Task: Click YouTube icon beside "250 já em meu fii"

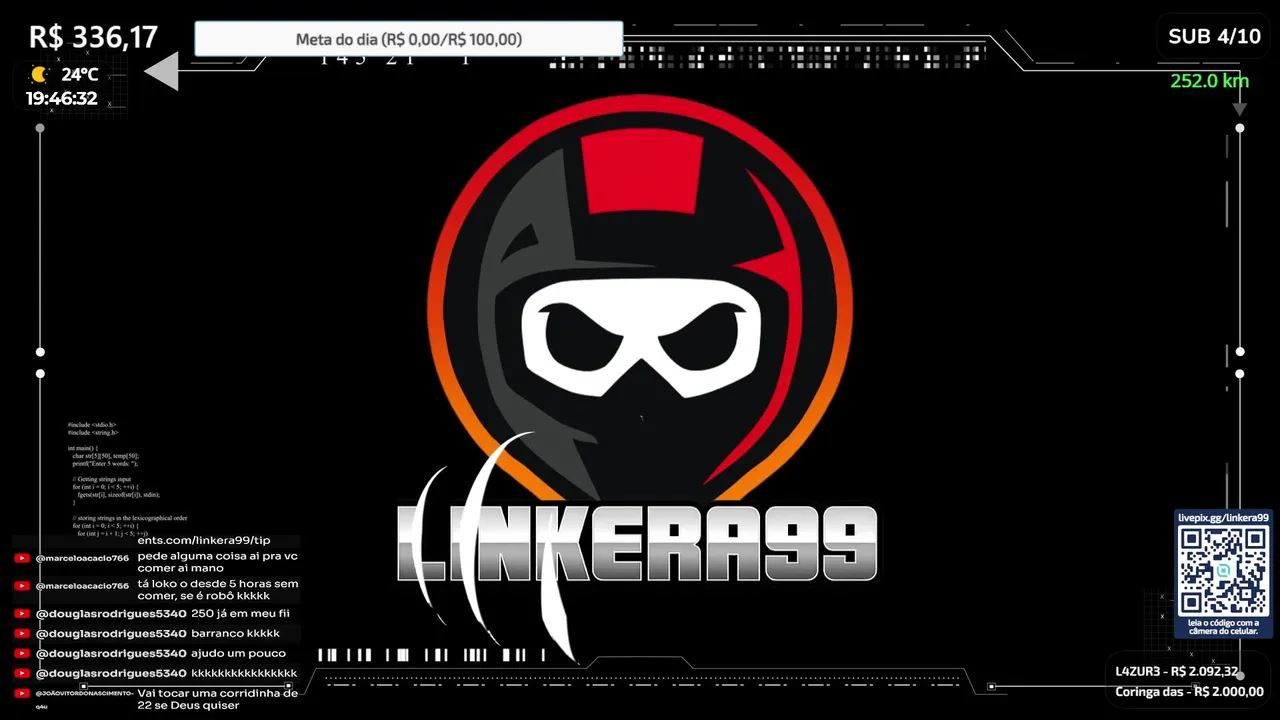Action: click(x=22, y=614)
